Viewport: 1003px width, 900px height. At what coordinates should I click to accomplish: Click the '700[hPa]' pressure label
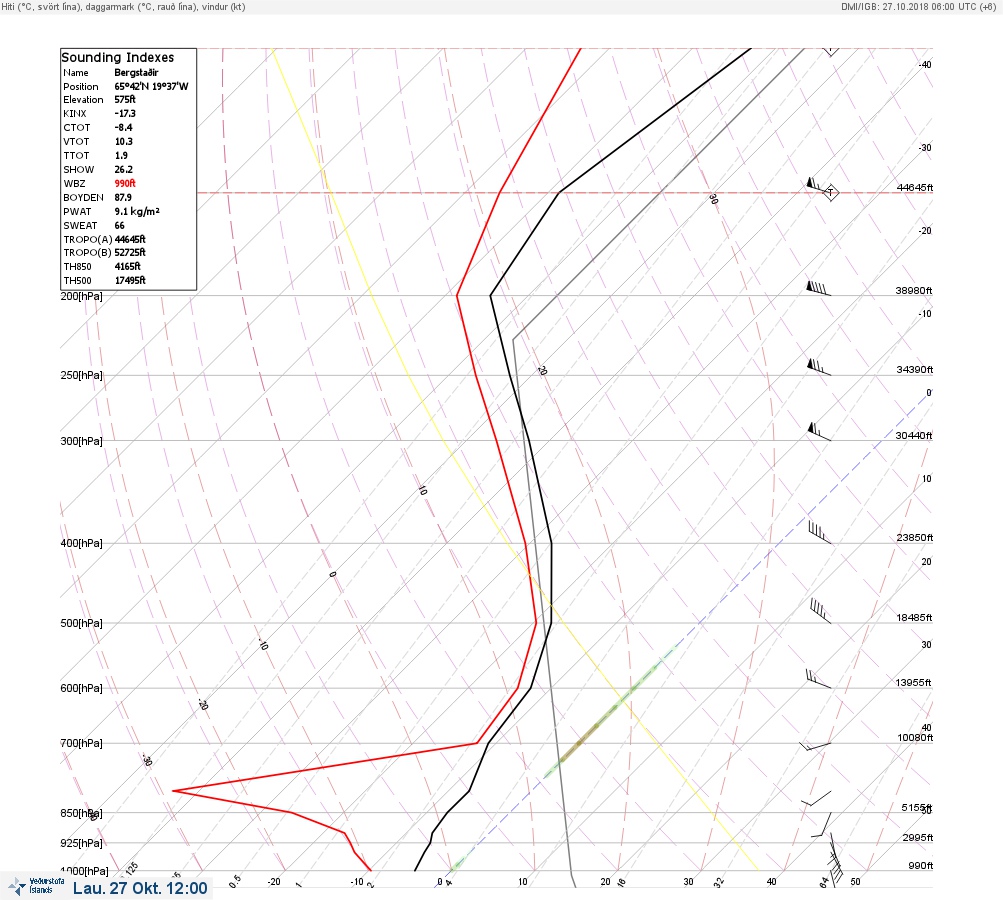point(81,743)
